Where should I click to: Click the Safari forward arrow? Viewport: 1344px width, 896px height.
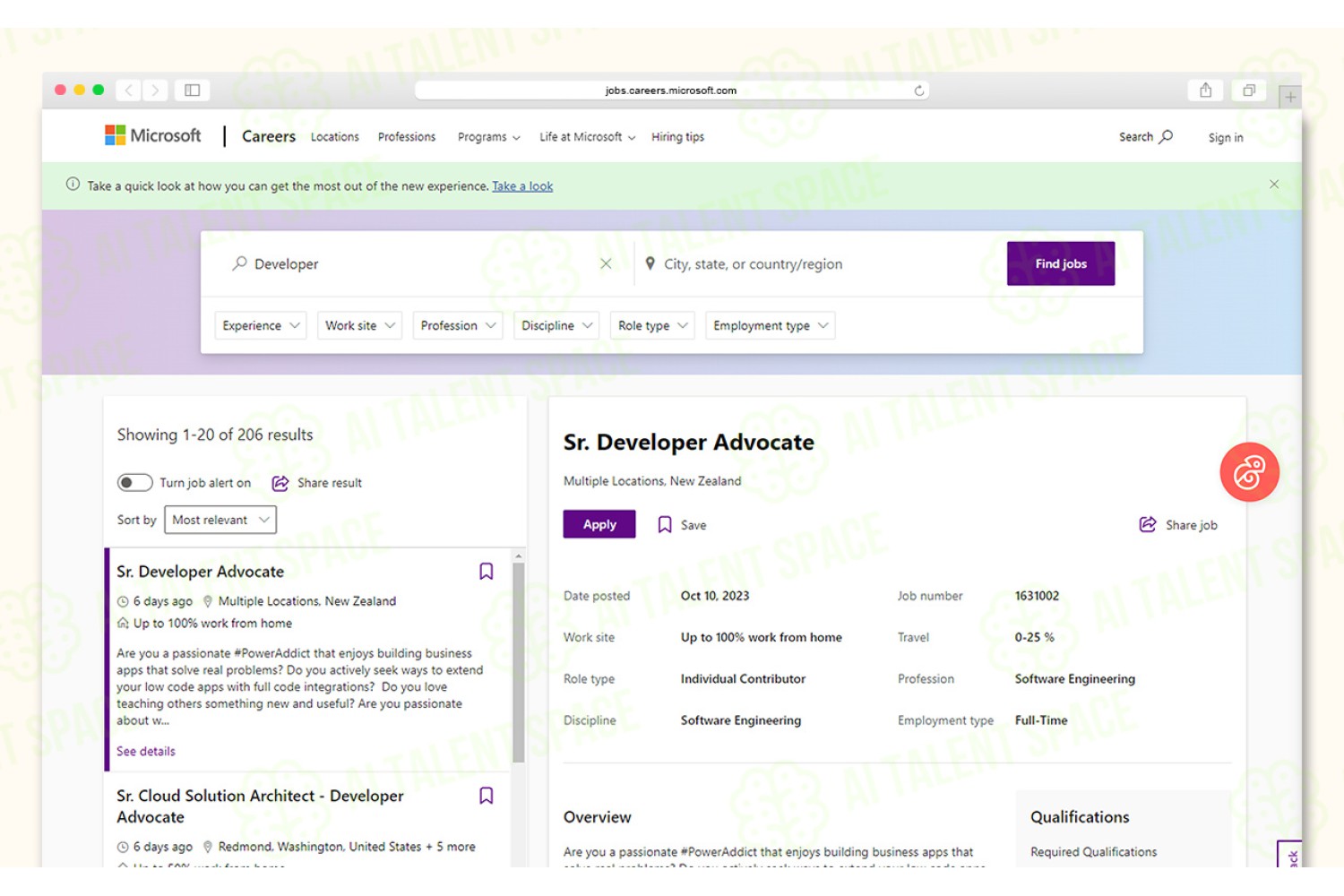[x=155, y=90]
